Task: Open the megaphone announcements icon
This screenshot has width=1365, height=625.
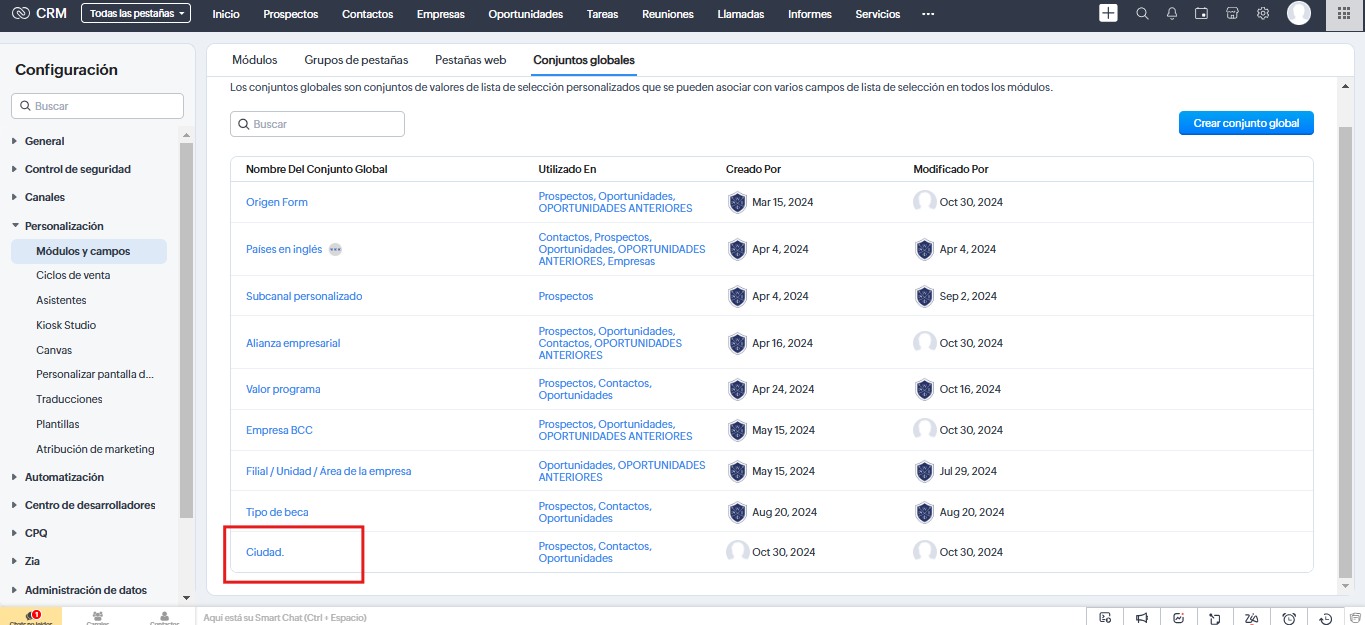Action: pyautogui.click(x=1141, y=617)
